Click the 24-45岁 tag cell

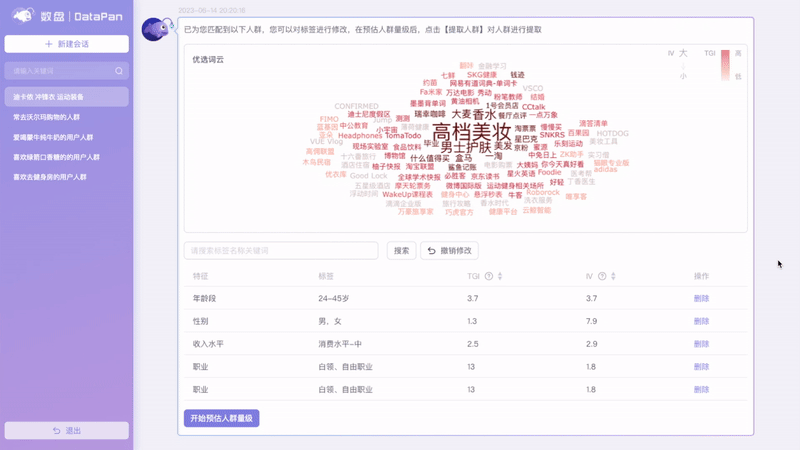click(x=334, y=298)
